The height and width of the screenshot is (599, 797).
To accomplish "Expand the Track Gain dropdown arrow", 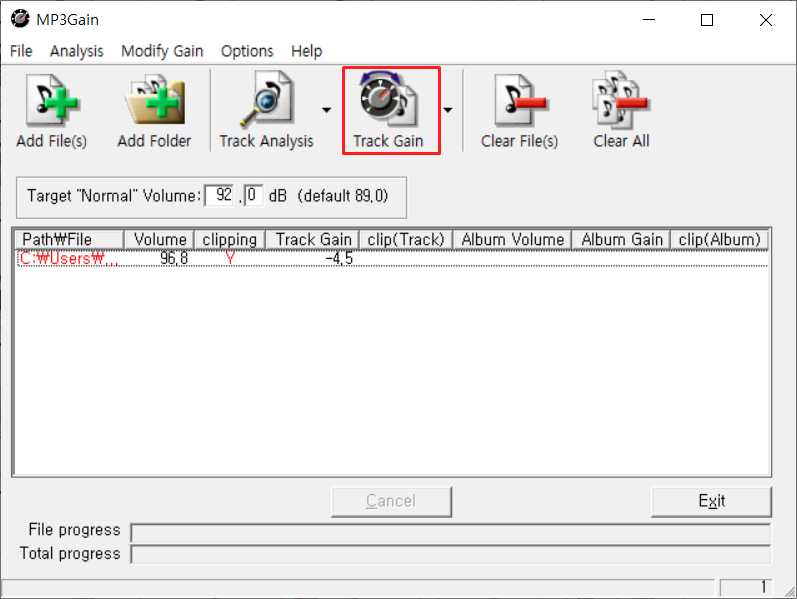I will (x=448, y=110).
